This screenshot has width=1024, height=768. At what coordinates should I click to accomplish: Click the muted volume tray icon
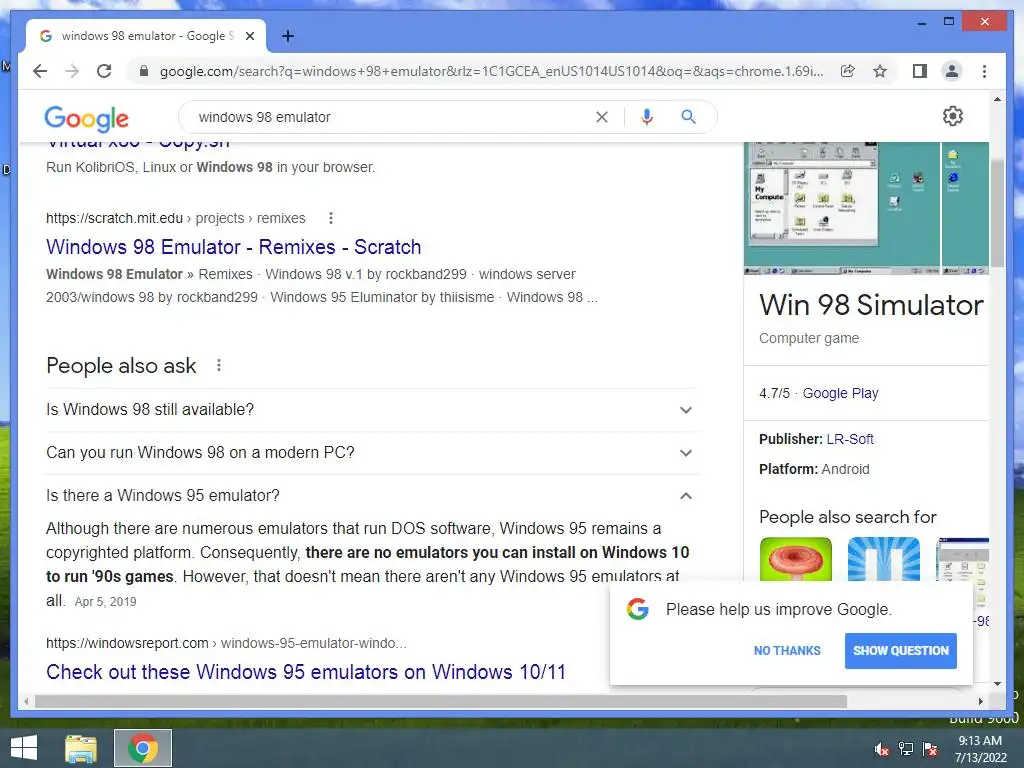coord(881,749)
